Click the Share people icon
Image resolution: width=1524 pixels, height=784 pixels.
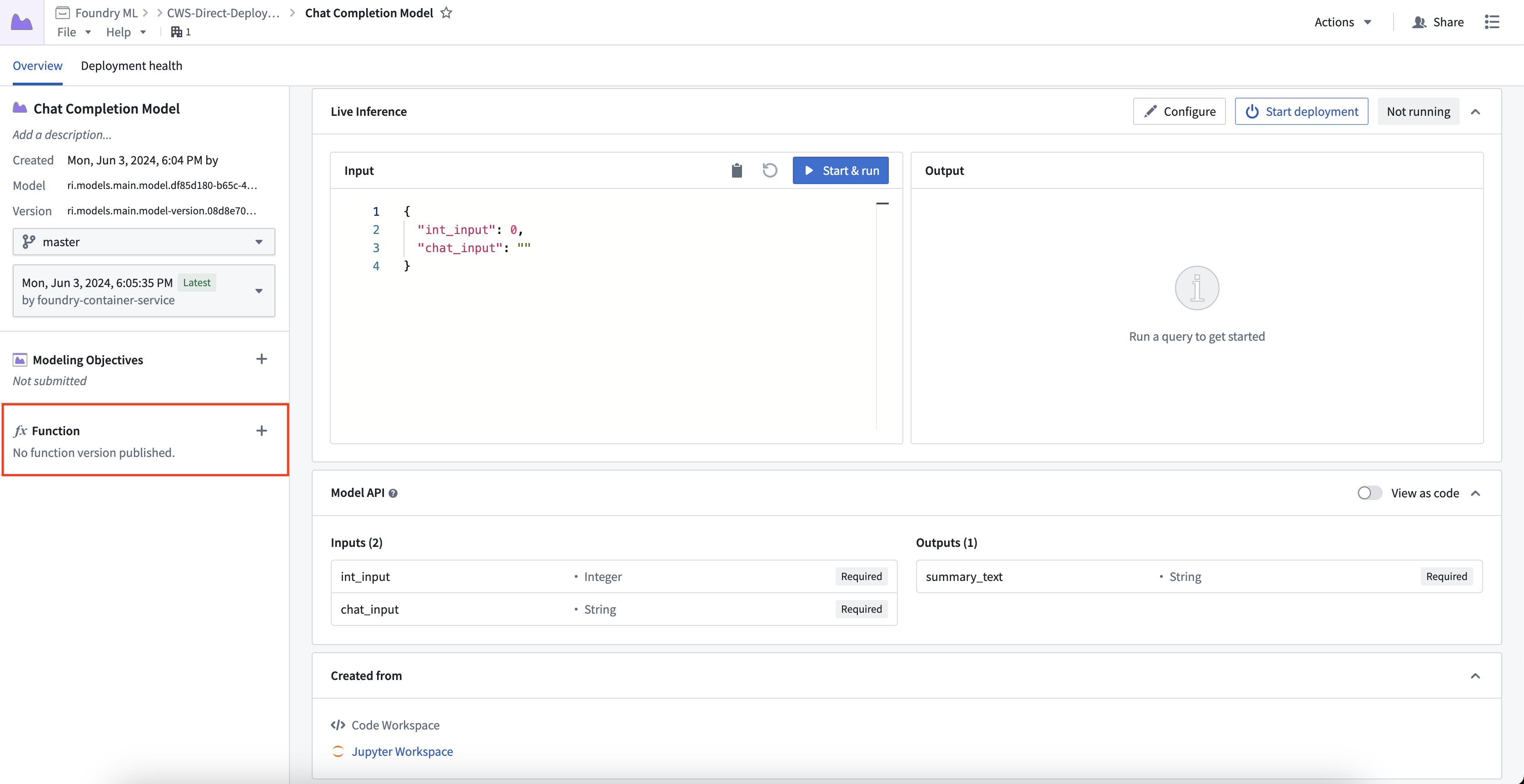(x=1419, y=22)
